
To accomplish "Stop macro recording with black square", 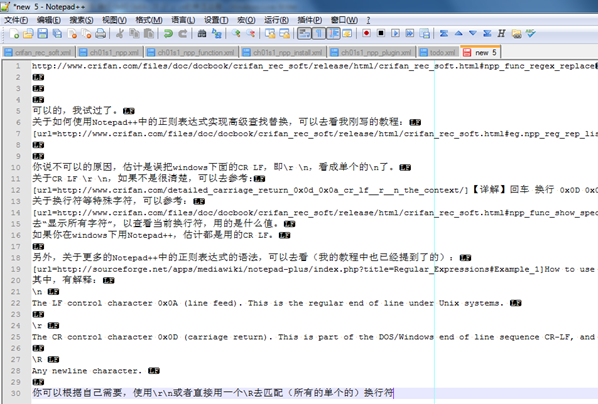I will (381, 34).
